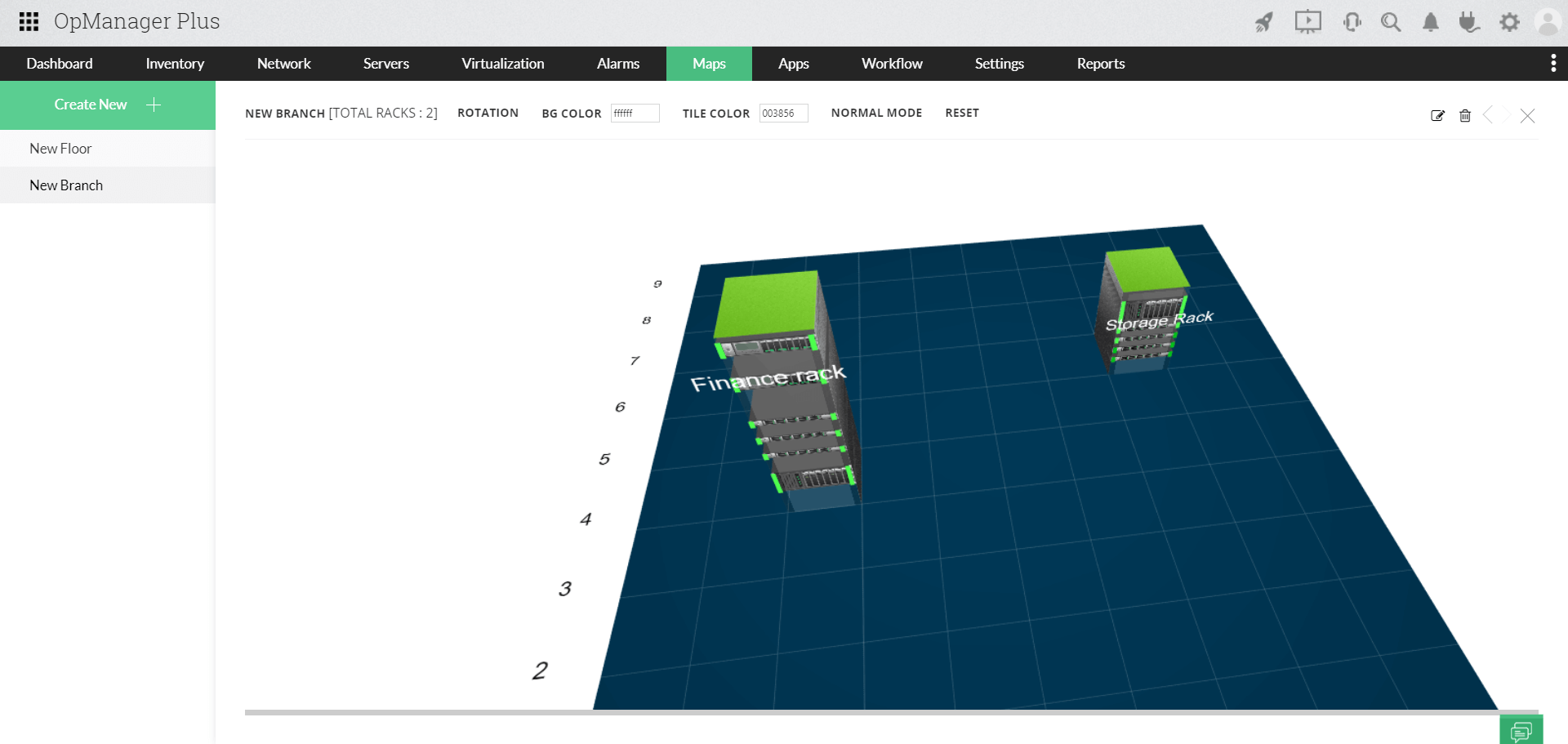Toggle Rotation of the 3D floor
Image resolution: width=1568 pixels, height=744 pixels.
coord(488,113)
